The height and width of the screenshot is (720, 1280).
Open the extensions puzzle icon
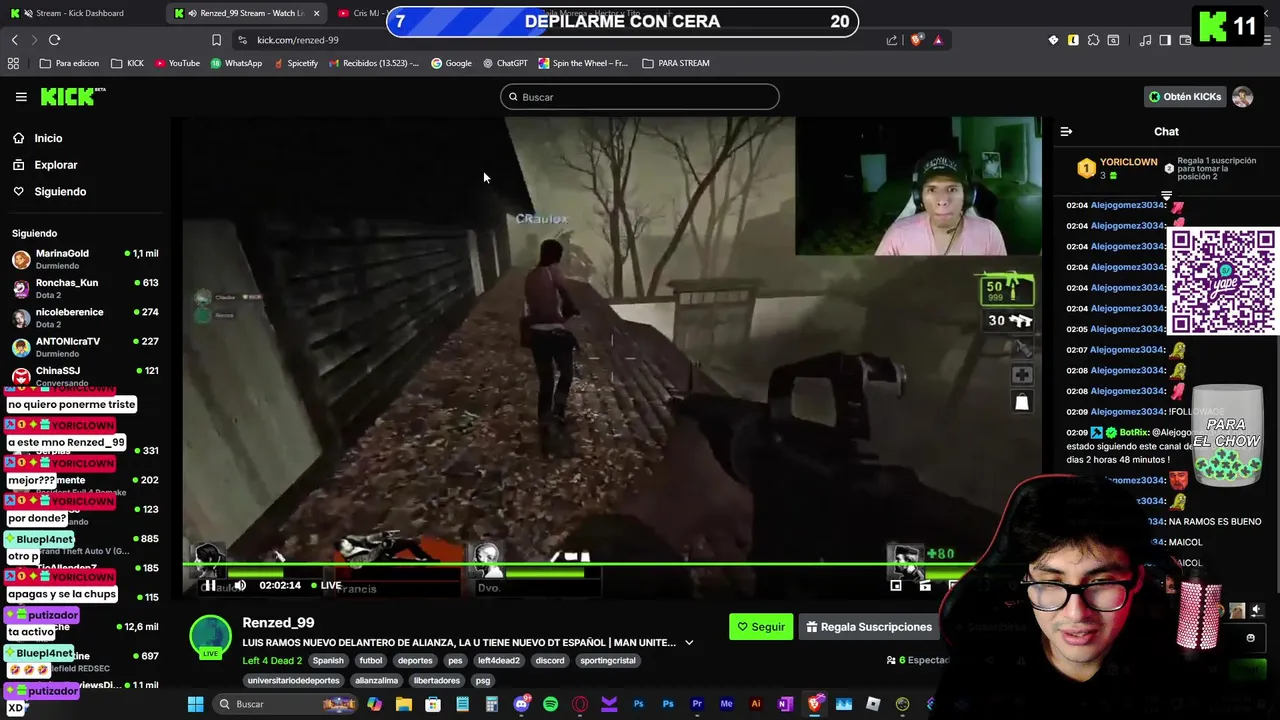point(1093,40)
